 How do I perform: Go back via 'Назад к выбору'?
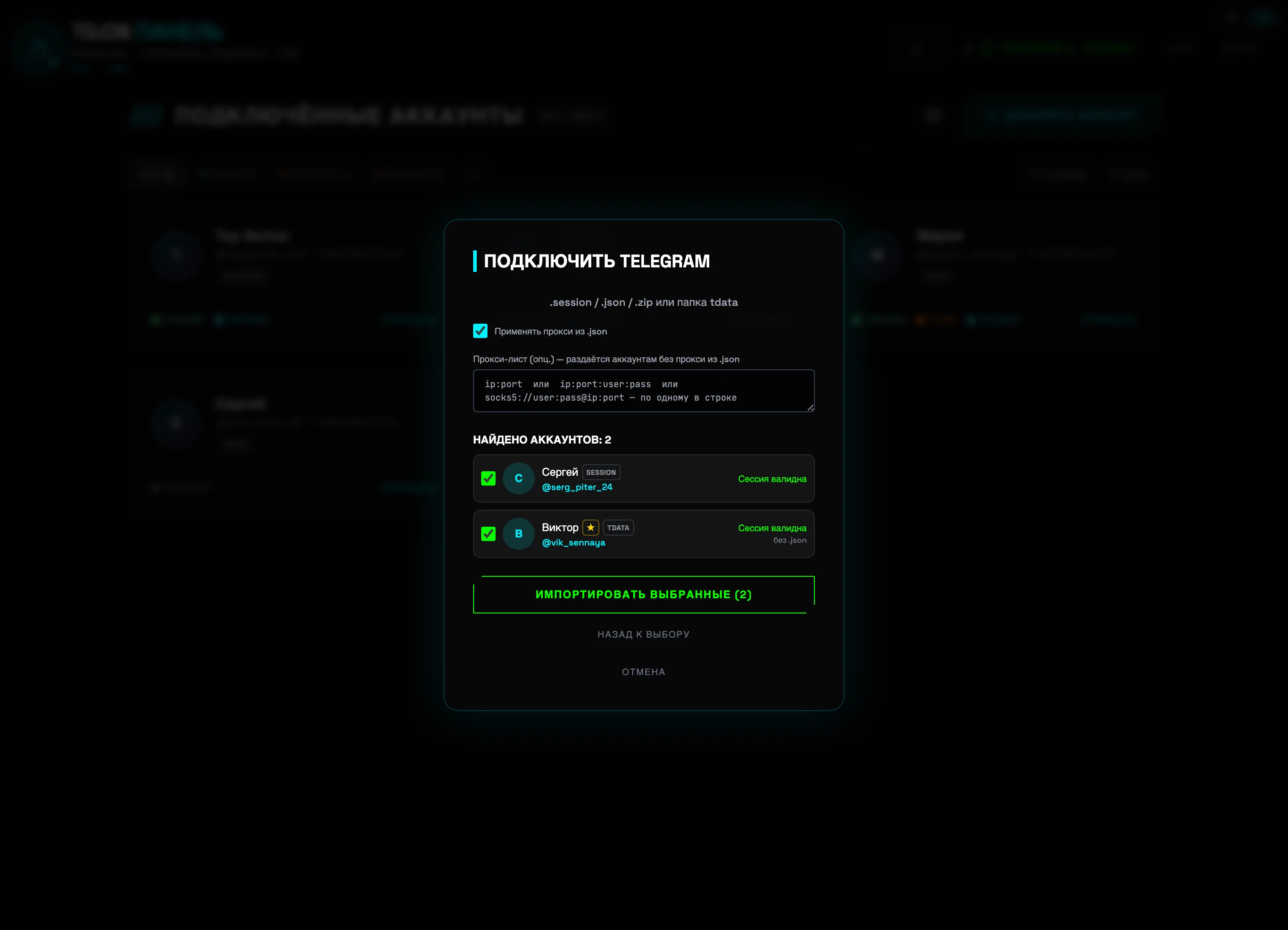pyautogui.click(x=644, y=634)
